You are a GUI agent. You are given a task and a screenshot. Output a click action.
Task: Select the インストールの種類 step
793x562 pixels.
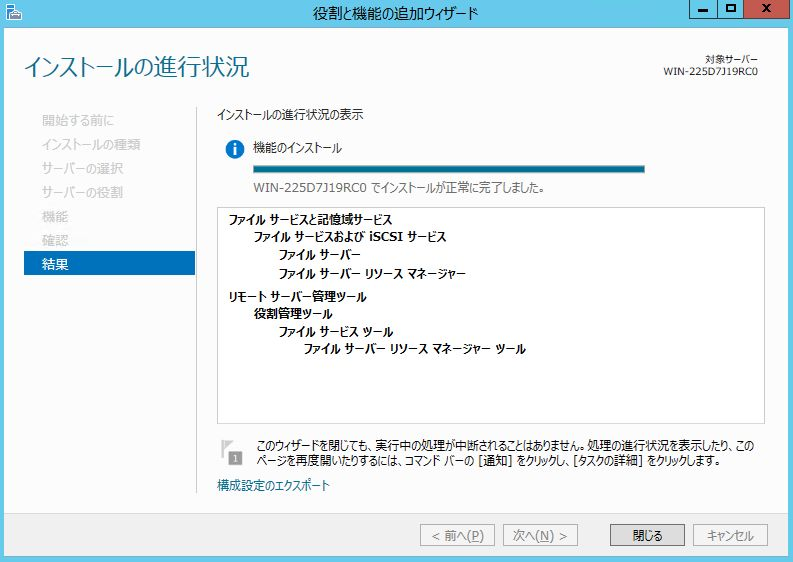91,144
